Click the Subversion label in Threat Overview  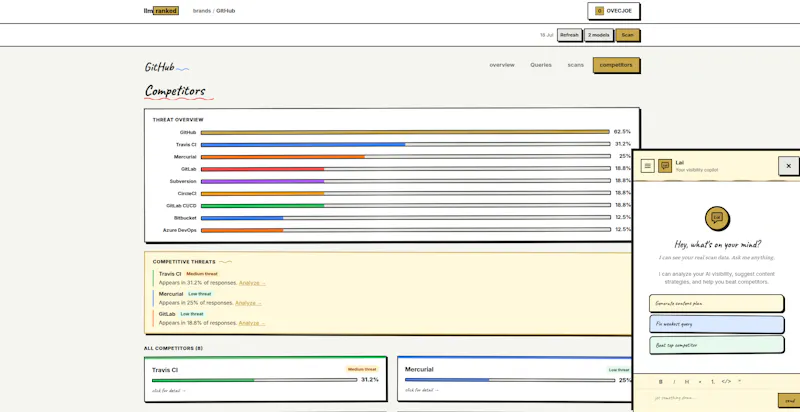tap(183, 181)
